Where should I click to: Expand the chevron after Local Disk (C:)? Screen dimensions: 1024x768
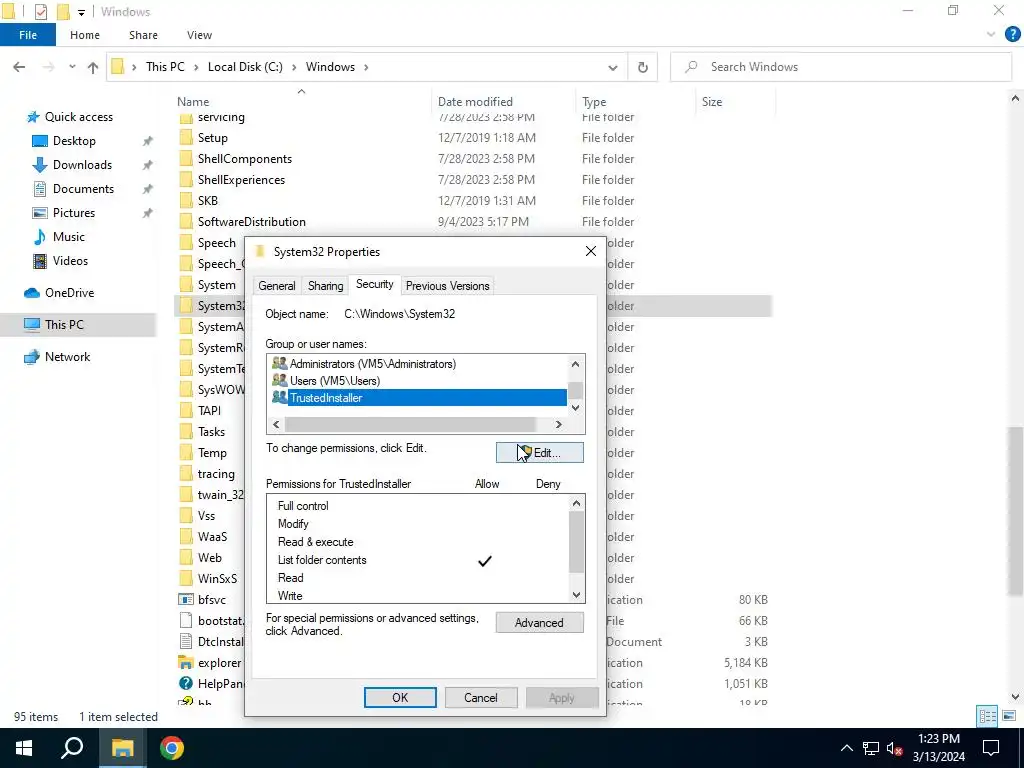[294, 67]
